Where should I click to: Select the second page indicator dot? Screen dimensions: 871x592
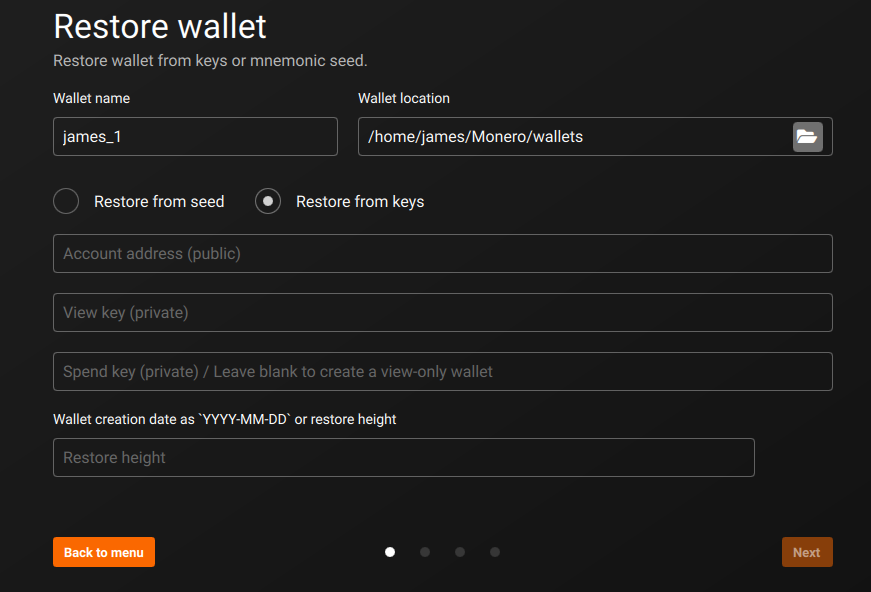coord(425,552)
